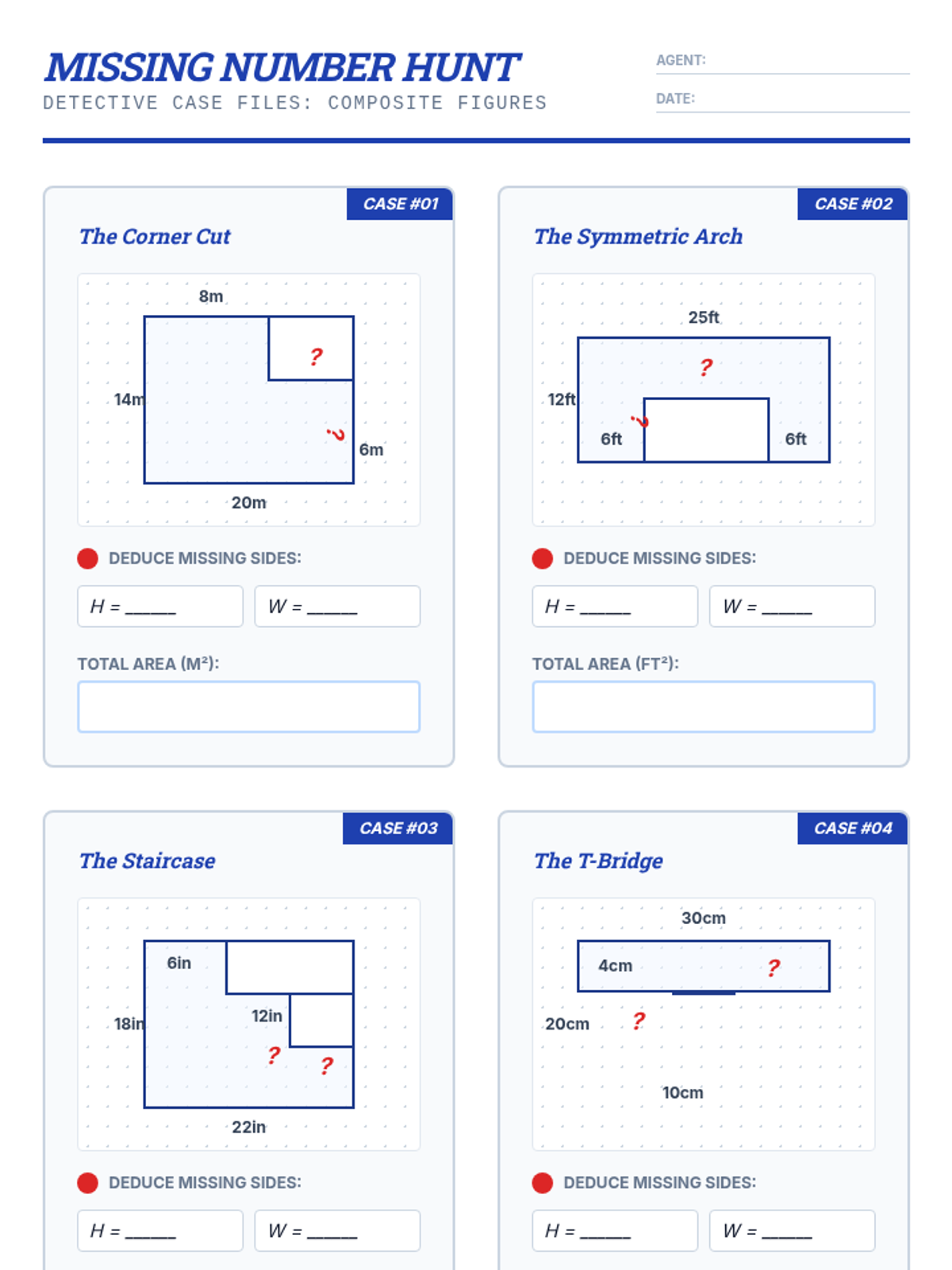This screenshot has width=952, height=1270.
Task: Click the H field in Case #04
Action: [x=615, y=1230]
